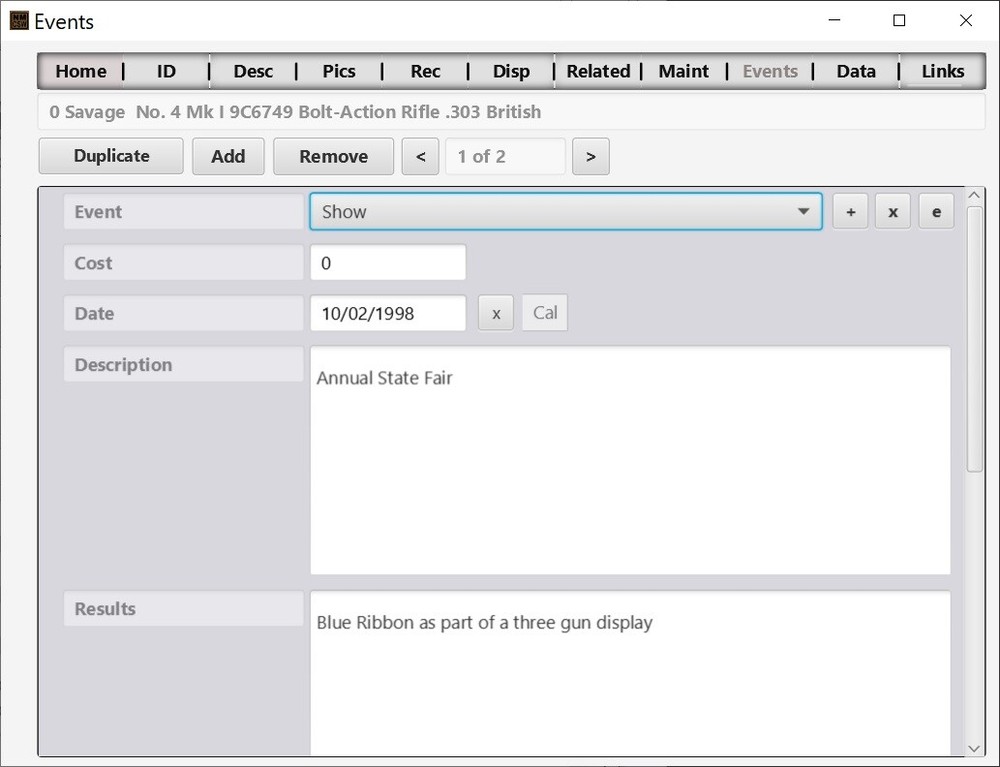This screenshot has height=767, width=1000.
Task: Duplicate the current event entry
Action: click(x=110, y=156)
